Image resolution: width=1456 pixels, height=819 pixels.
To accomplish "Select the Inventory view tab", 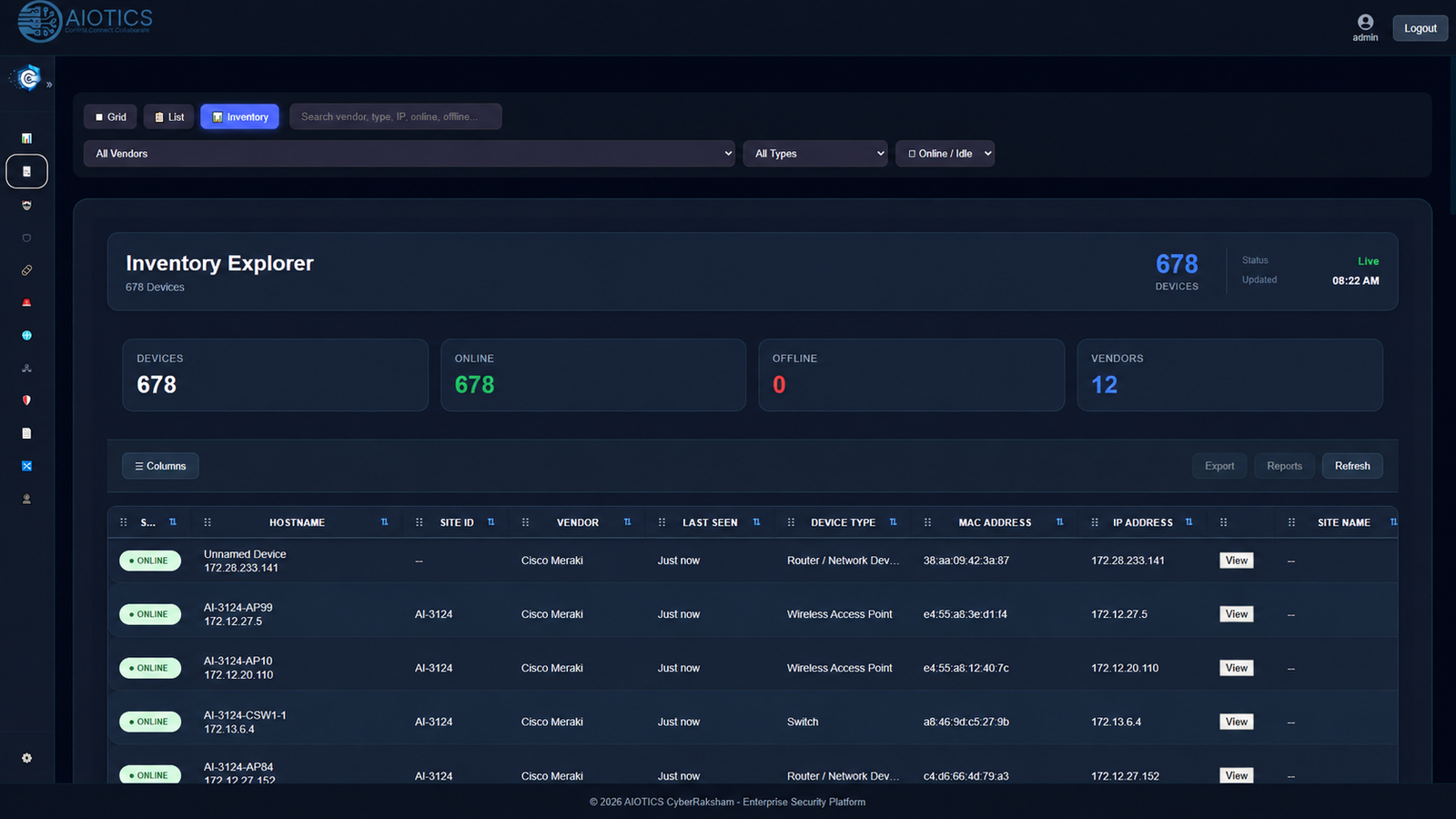I will click(240, 116).
